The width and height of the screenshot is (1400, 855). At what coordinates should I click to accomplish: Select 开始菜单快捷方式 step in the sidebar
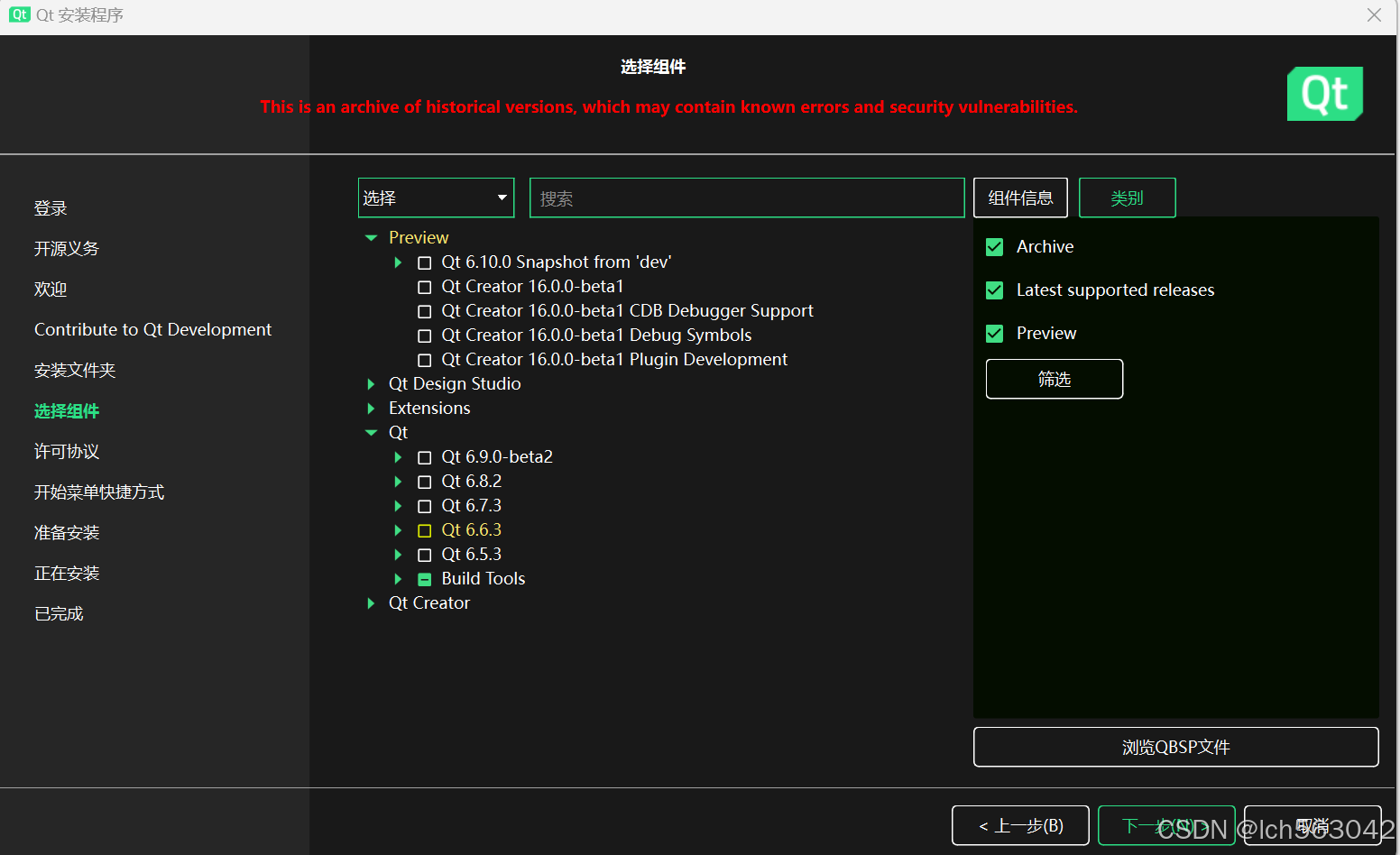pos(99,492)
